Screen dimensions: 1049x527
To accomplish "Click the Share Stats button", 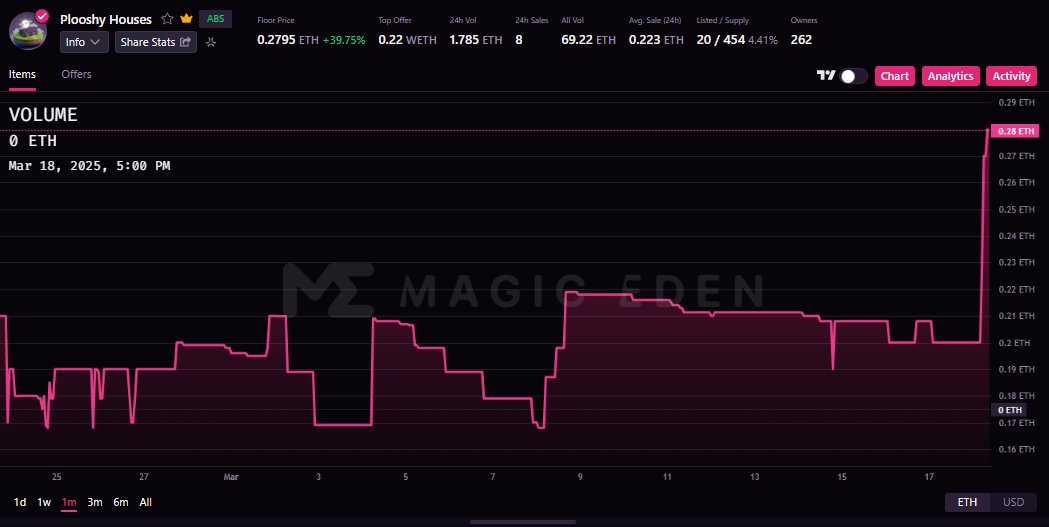I will pos(156,42).
